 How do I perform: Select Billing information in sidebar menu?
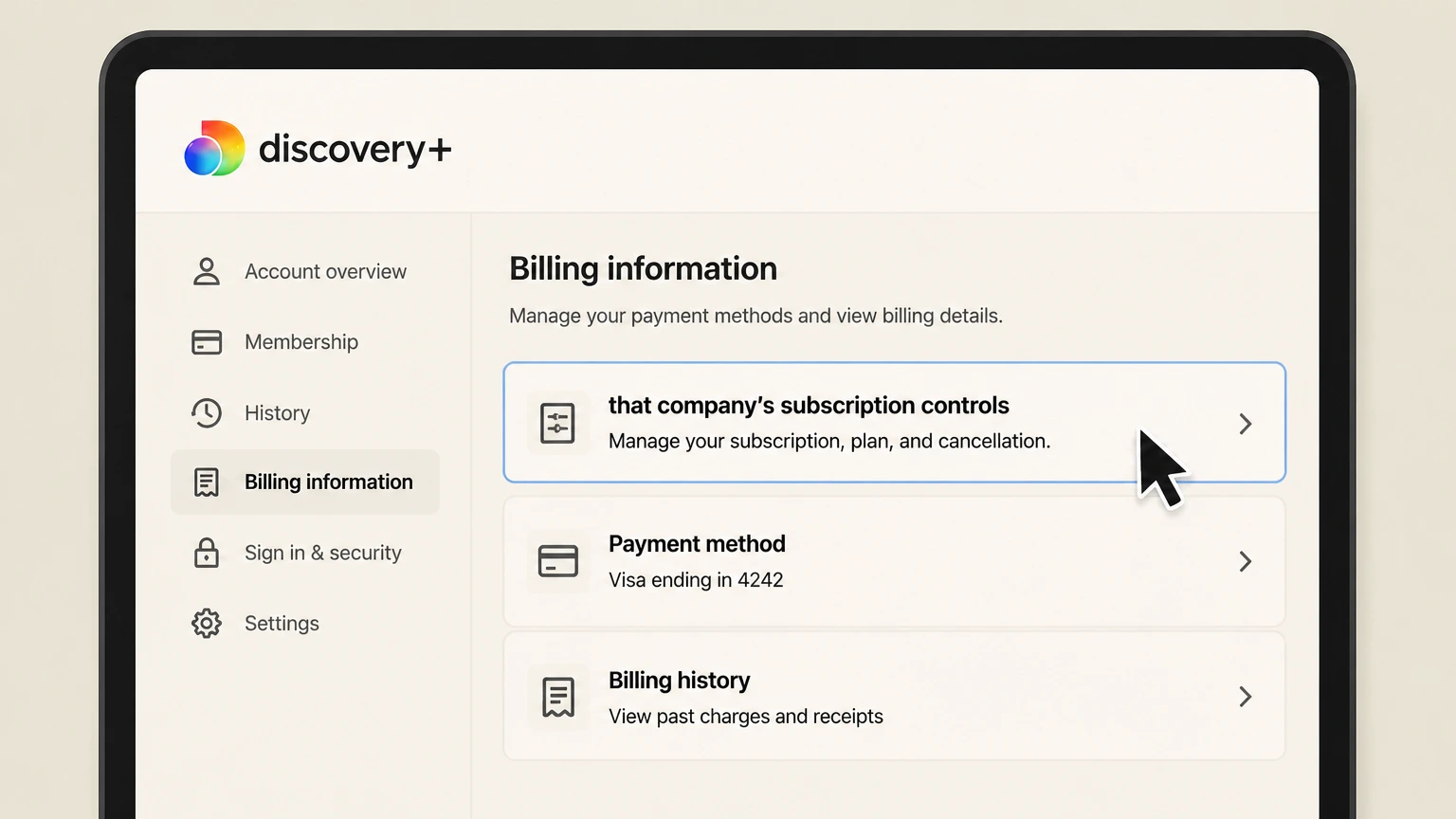[x=305, y=482]
